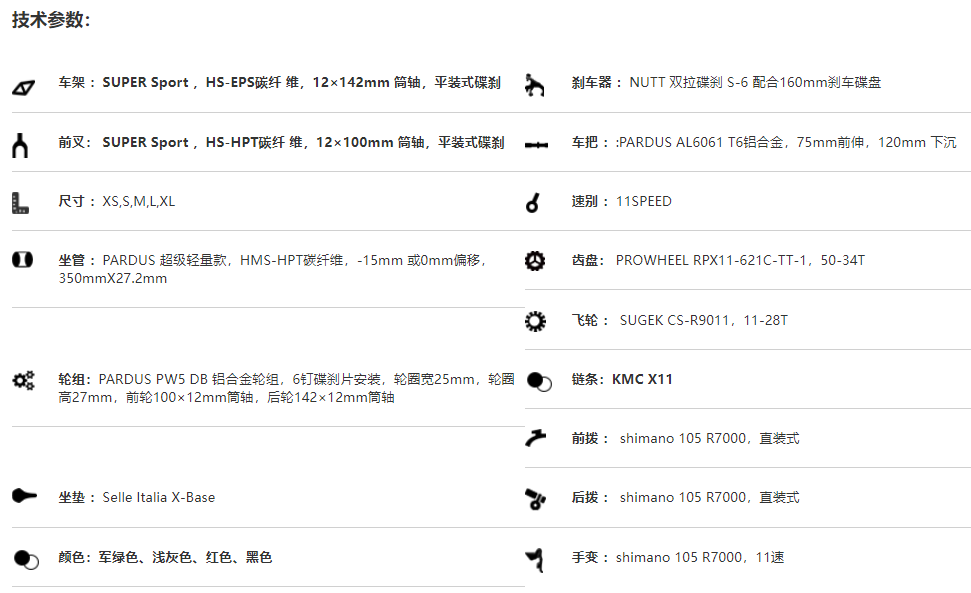Click the rear derailleur icon beside 后拨

click(536, 499)
